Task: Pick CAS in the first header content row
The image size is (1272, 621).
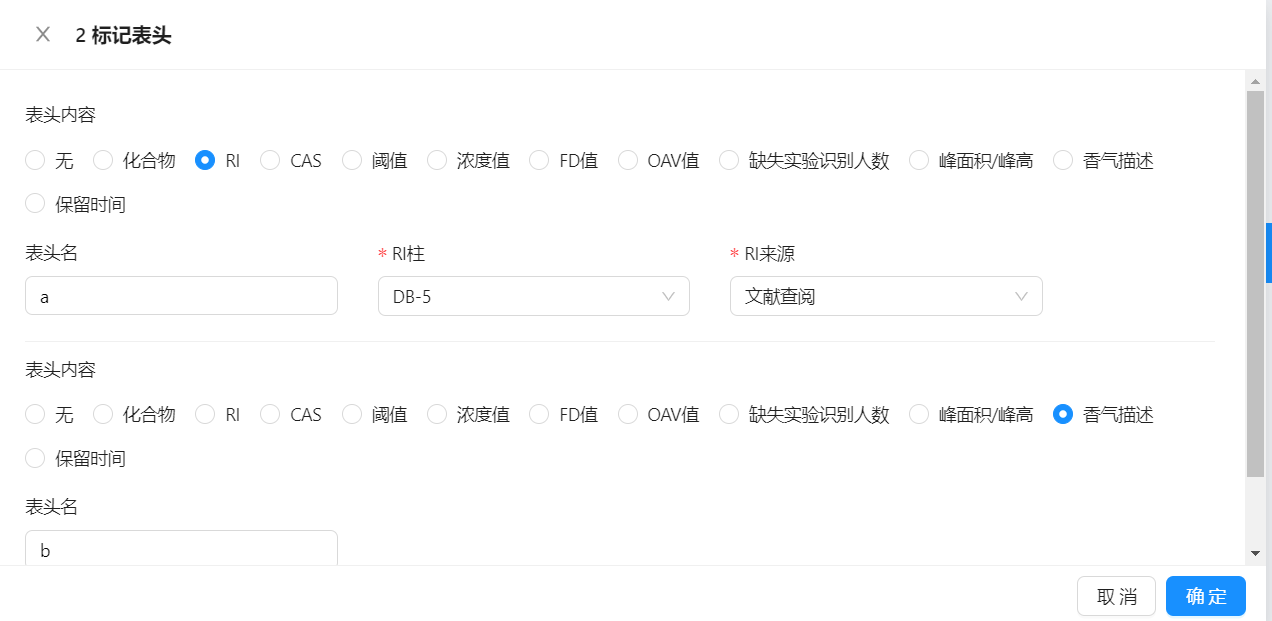Action: coord(269,160)
